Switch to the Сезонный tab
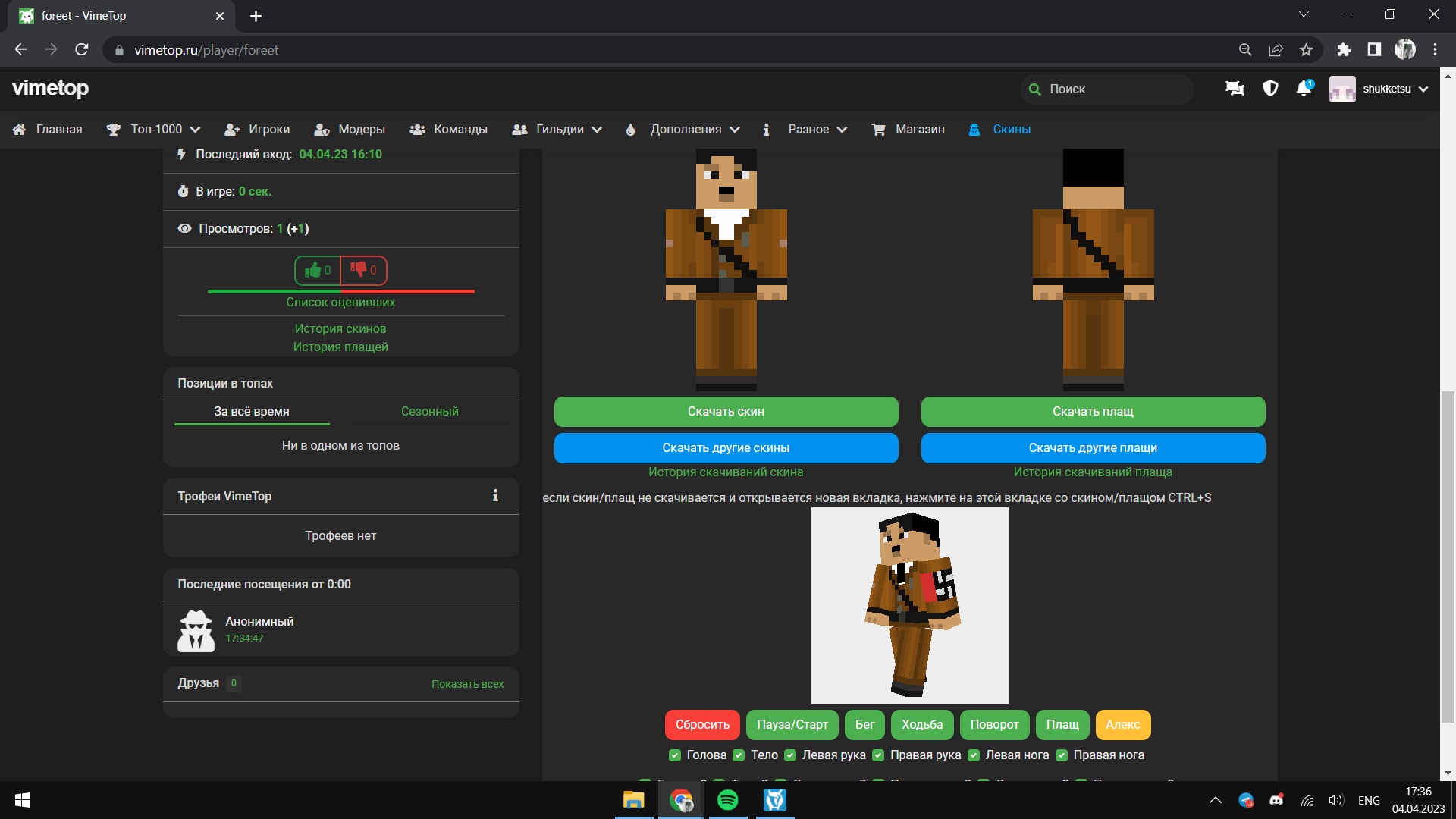This screenshot has width=1456, height=819. (x=429, y=412)
